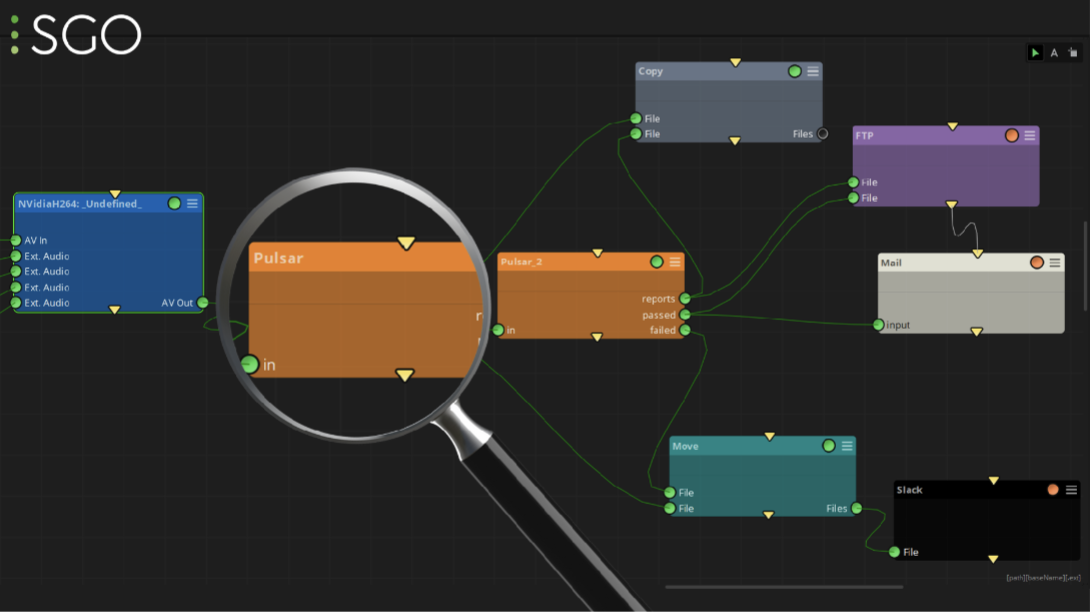Click the top yellow triangle on Mail node
The width and height of the screenshot is (1090, 612).
pos(977,254)
